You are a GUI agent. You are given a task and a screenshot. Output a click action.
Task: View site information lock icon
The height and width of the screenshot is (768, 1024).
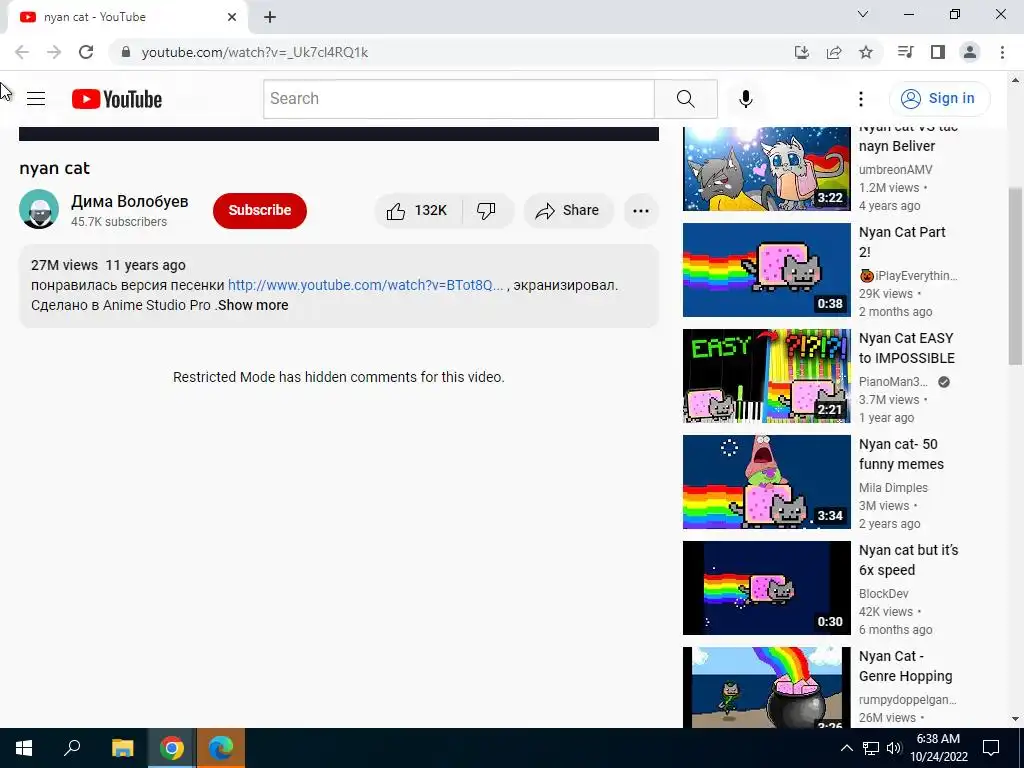(126, 52)
